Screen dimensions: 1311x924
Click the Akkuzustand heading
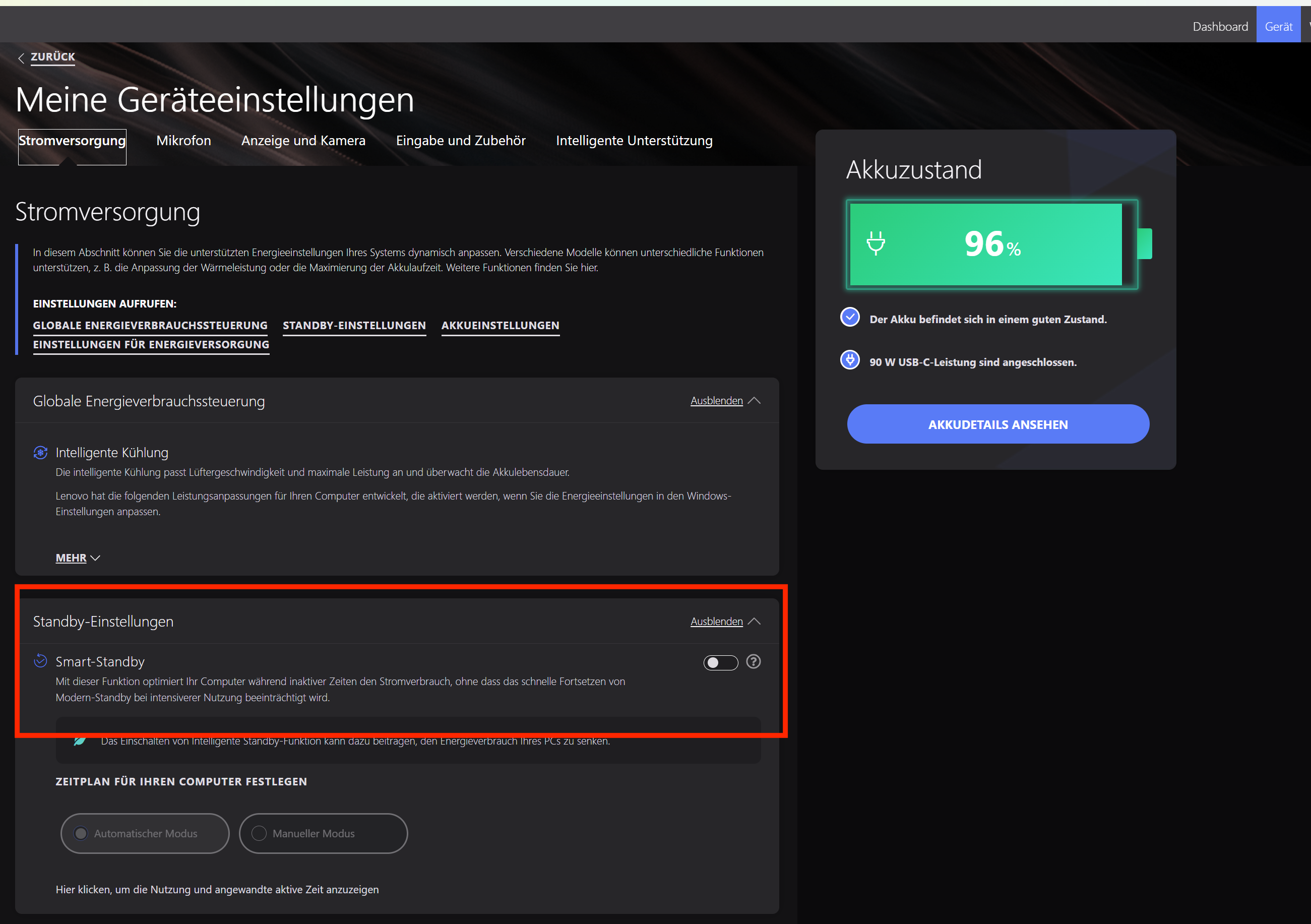(914, 170)
